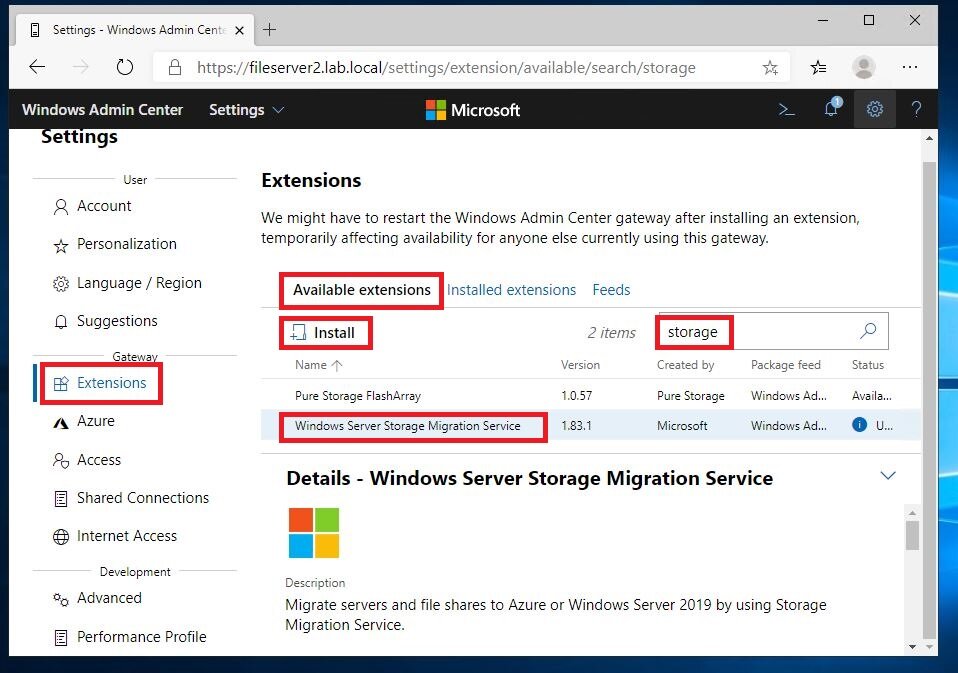Sort by the Version column header
Screen dimensions: 958x673
(580, 365)
